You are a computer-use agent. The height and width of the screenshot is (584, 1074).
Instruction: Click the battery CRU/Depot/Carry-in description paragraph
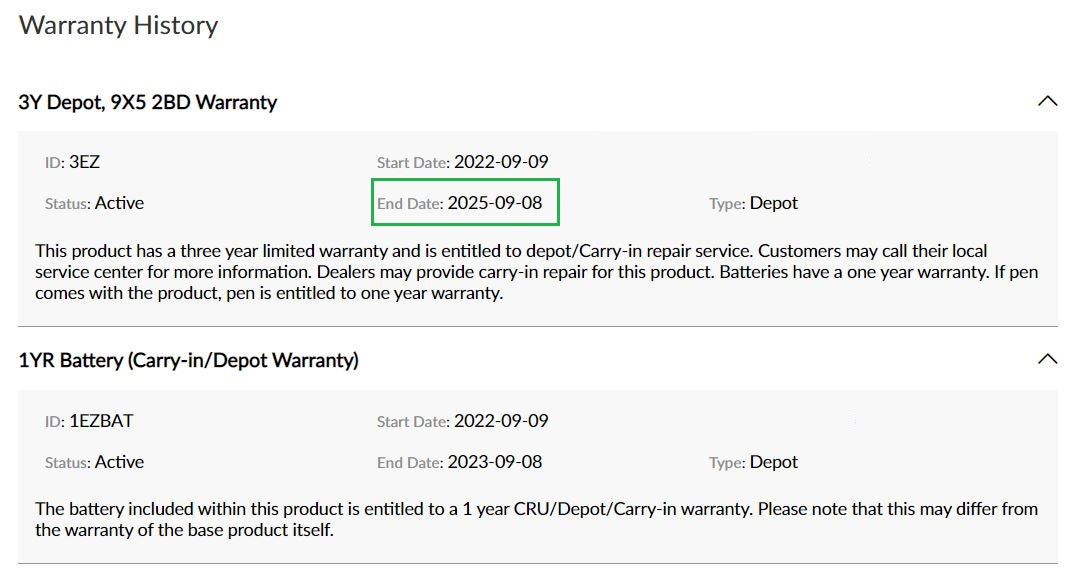(x=536, y=520)
